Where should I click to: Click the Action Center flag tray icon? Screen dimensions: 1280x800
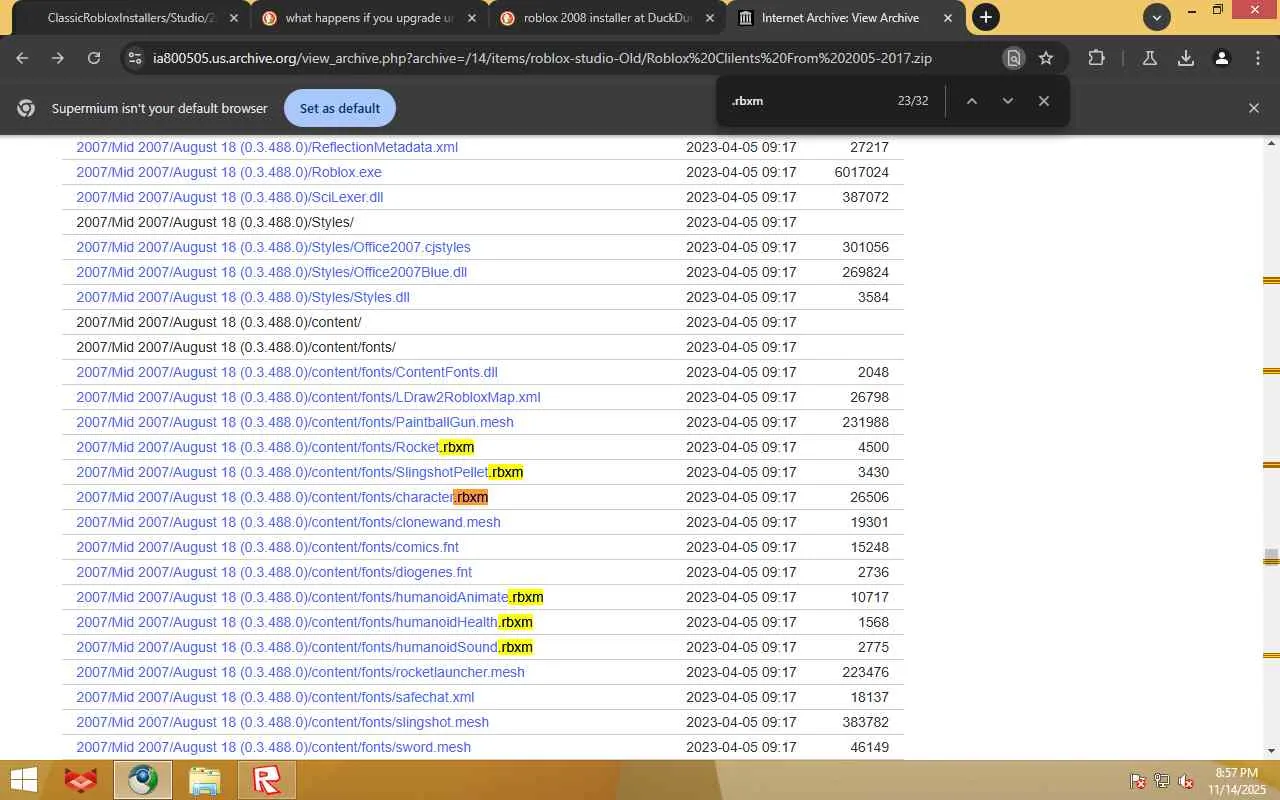click(1138, 781)
